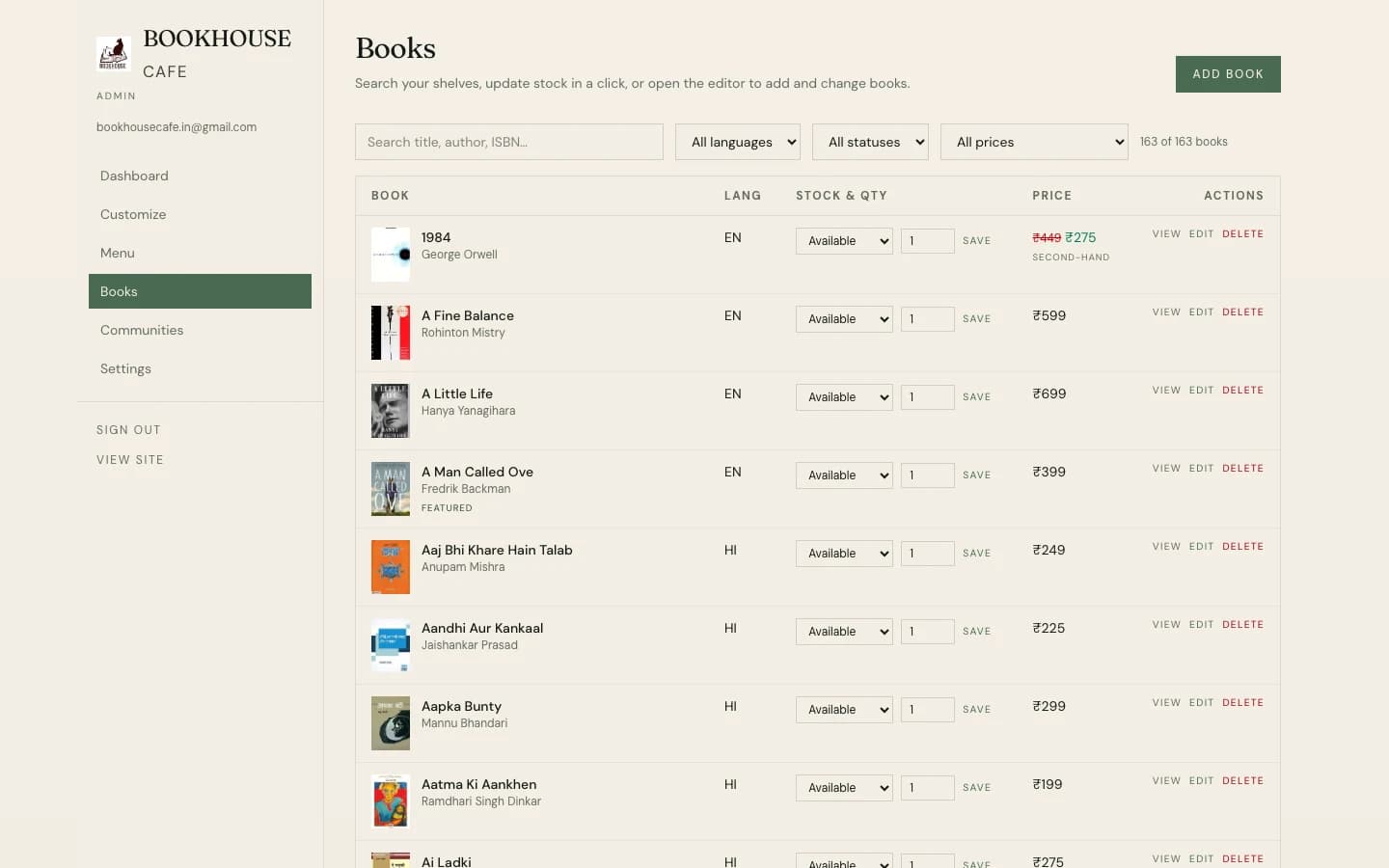Save stock for A Little Life

click(976, 397)
